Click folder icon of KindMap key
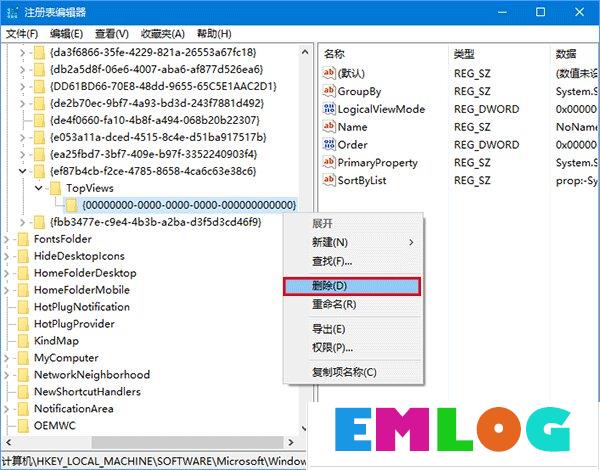This screenshot has height=470, width=600. 23,341
